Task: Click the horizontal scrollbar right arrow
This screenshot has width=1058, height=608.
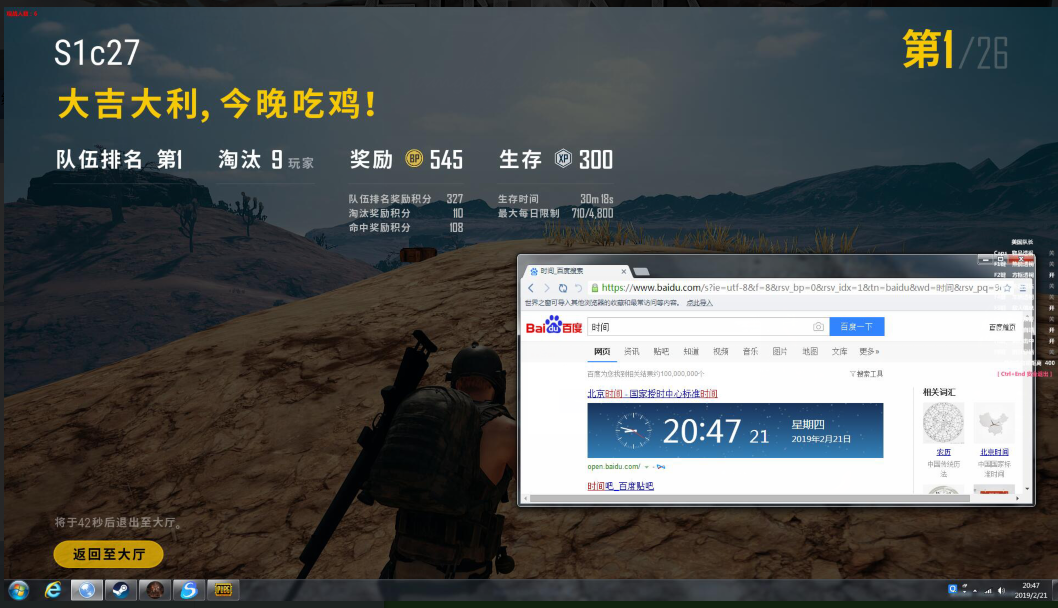Action: coord(1018,499)
